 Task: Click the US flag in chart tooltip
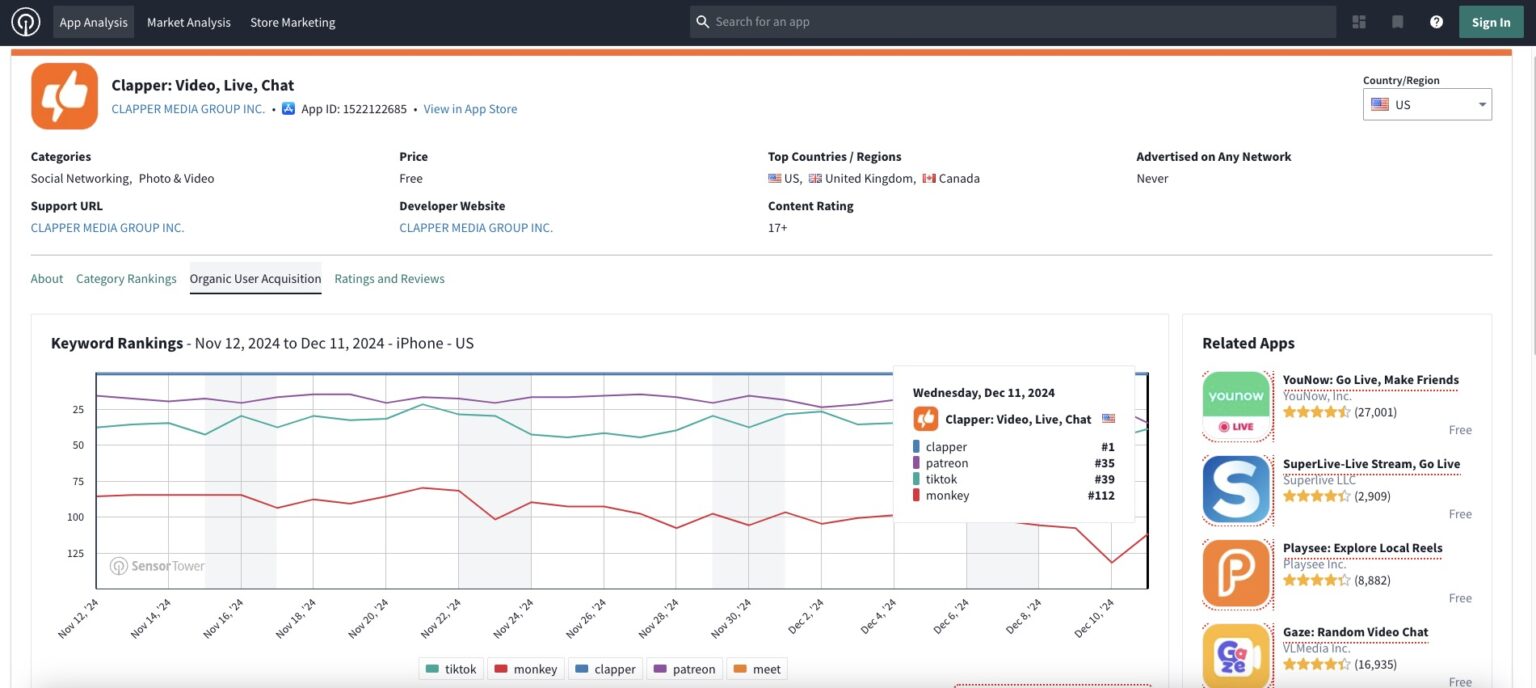tap(1108, 419)
